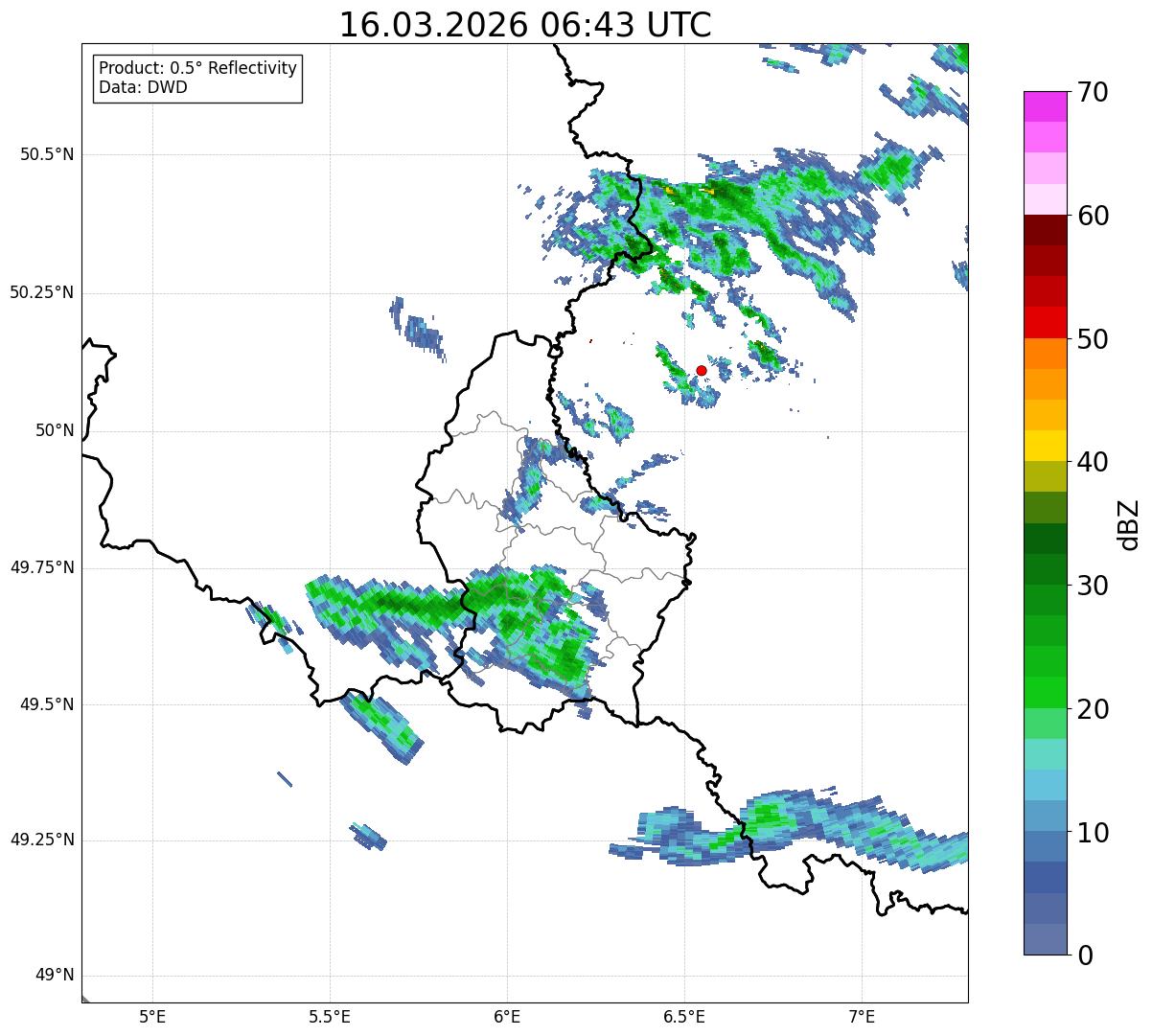Click the red dot location marker

(x=702, y=370)
